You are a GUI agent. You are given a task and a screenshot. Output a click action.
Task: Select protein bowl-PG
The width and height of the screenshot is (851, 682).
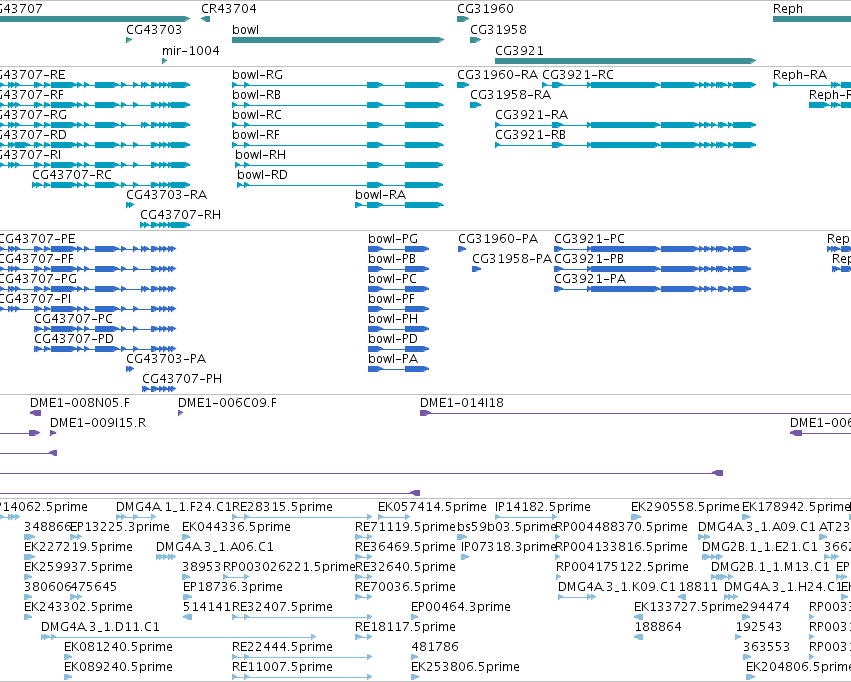pos(398,249)
